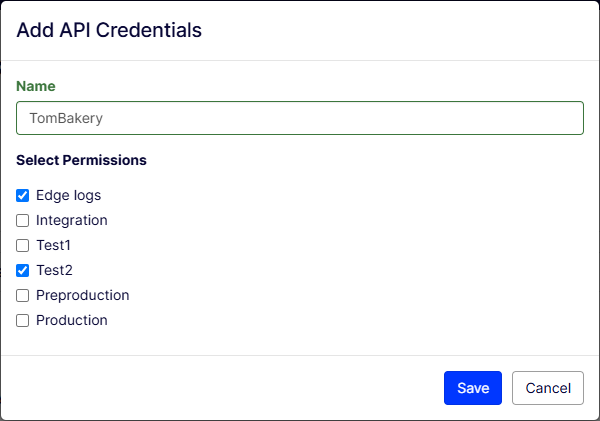Click the 'Edge logs' label text
This screenshot has width=600, height=421.
pyautogui.click(x=68, y=196)
